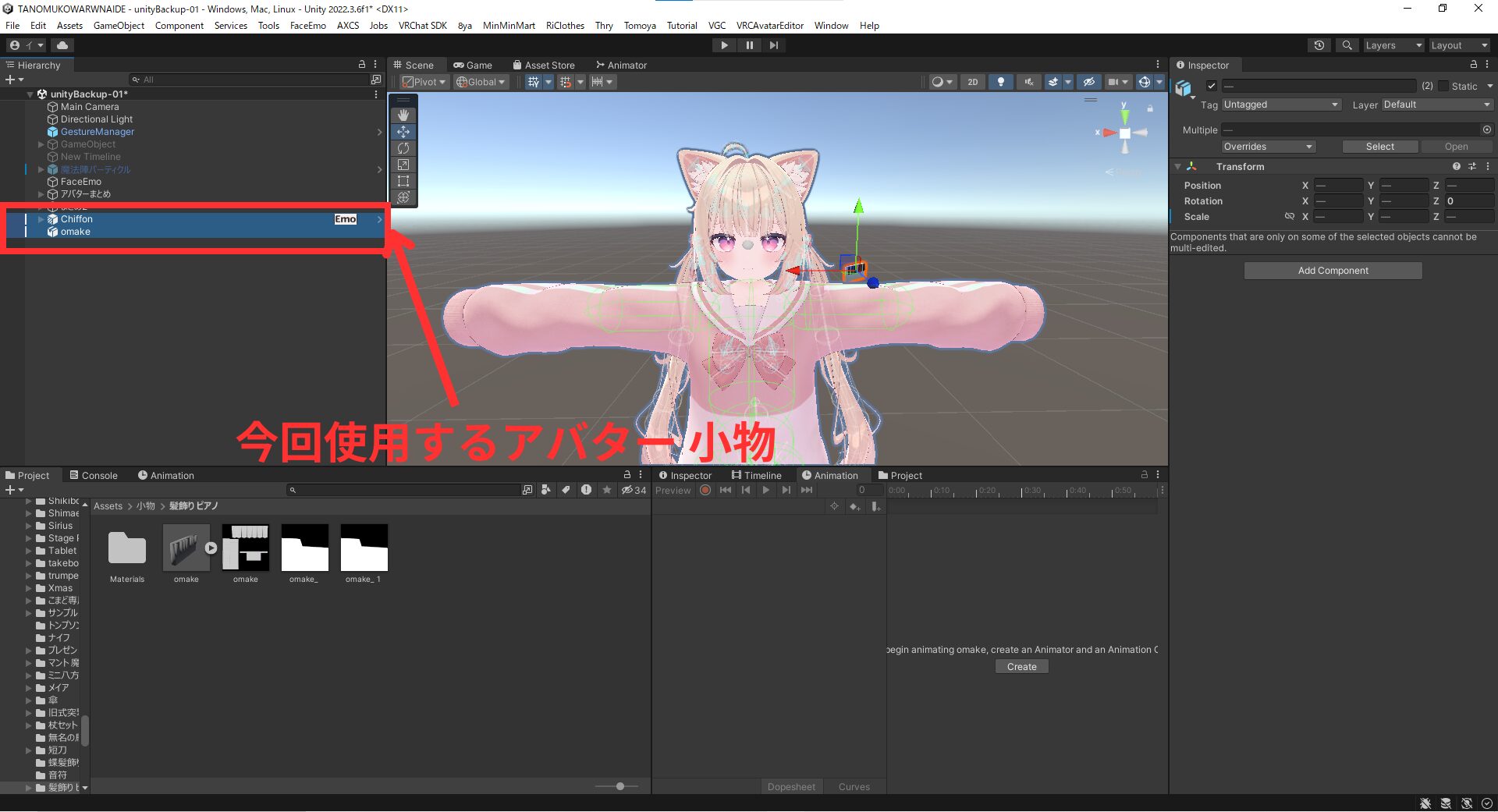Open the VRChat SDK menu
This screenshot has width=1498, height=812.
tap(423, 25)
